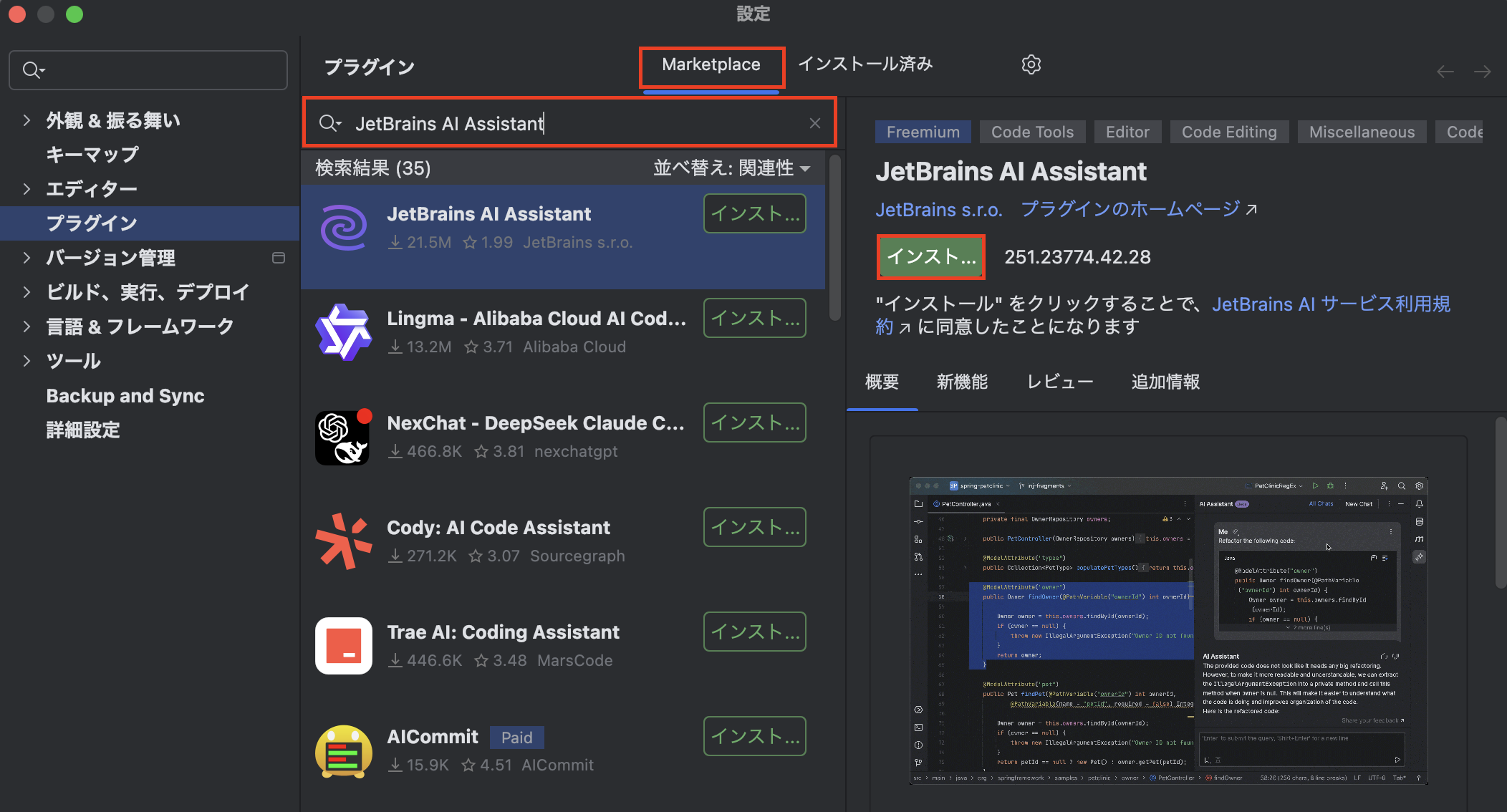Screen dimensions: 1507x812
Task: Click the NexChat plugin icon
Action: tap(344, 437)
